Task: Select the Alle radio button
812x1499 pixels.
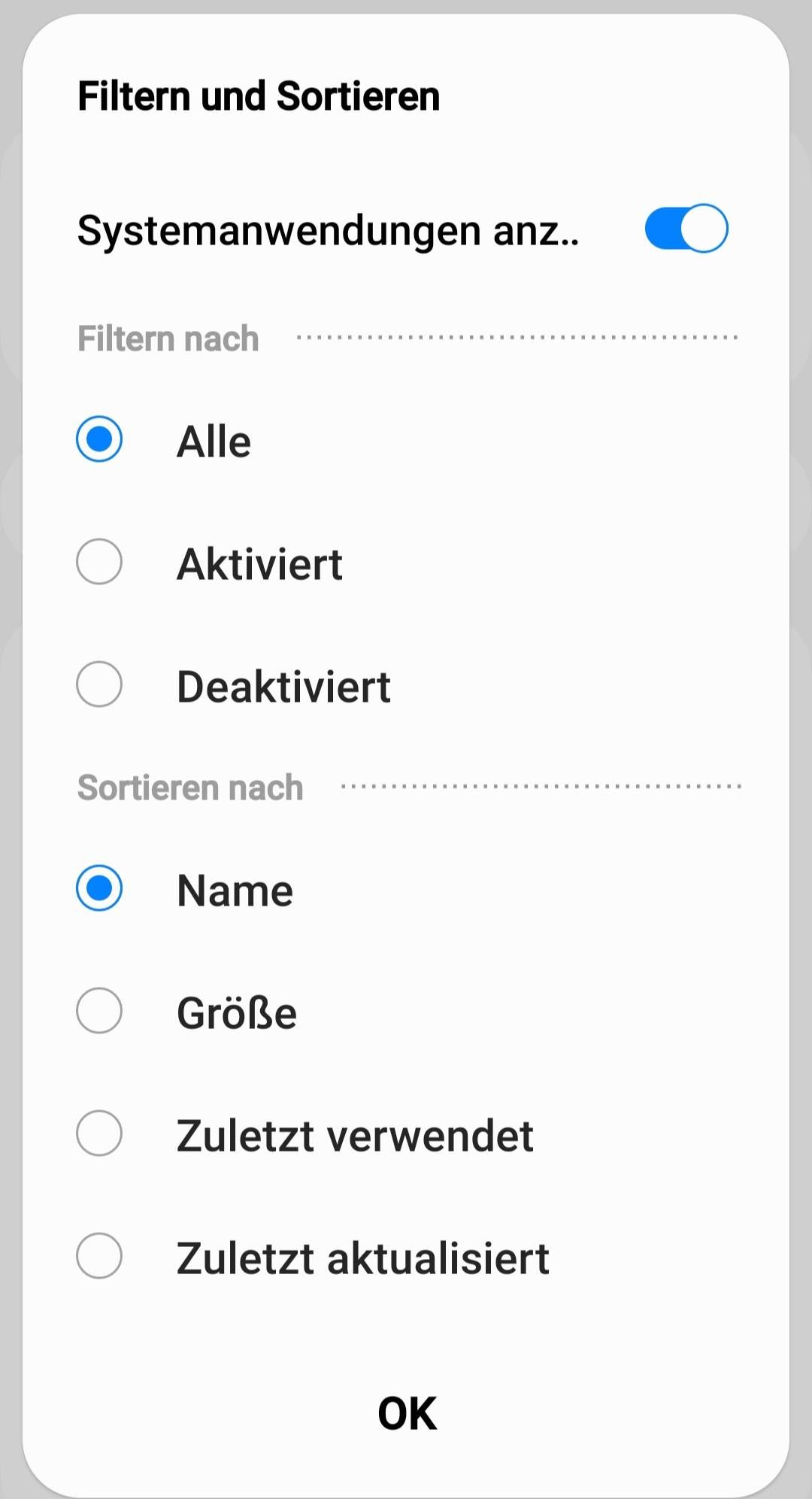Action: coord(99,438)
